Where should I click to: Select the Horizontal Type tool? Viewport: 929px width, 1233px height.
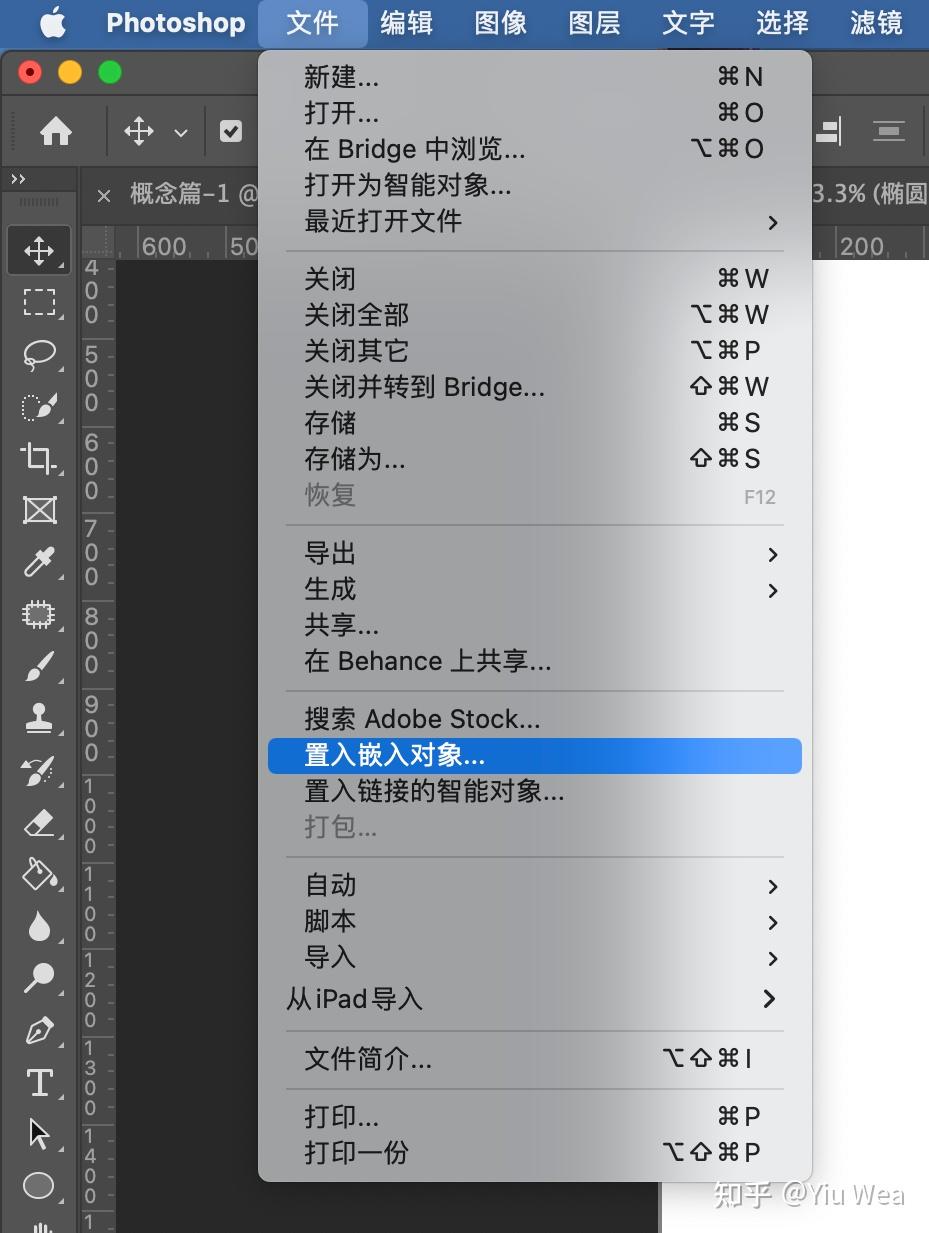click(39, 1082)
